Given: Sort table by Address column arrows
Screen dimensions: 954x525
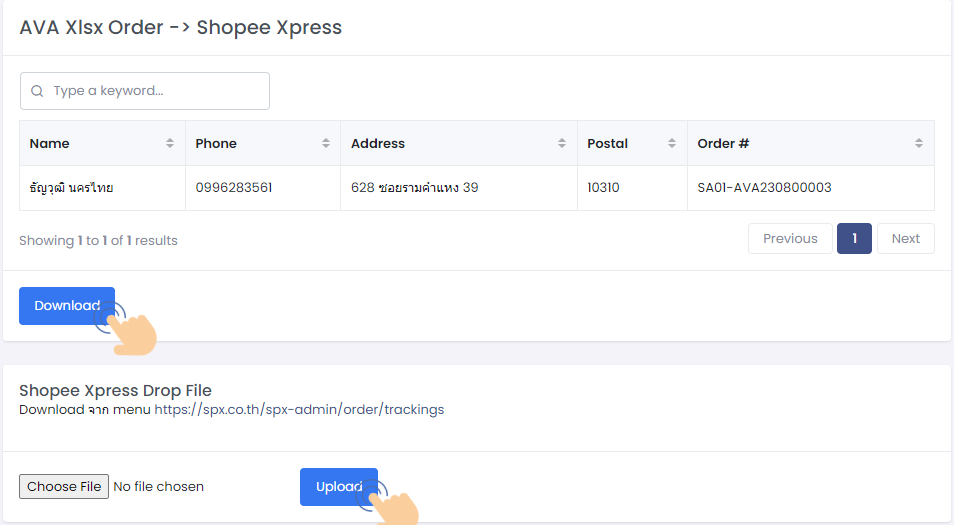Looking at the screenshot, I should [x=562, y=144].
